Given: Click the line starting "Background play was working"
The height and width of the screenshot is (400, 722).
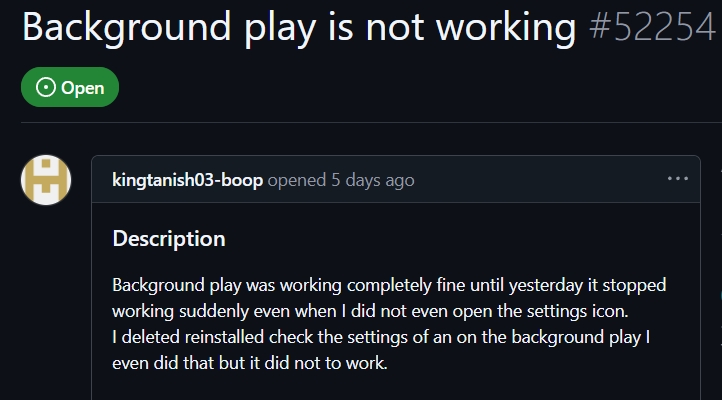Looking at the screenshot, I should (388, 285).
